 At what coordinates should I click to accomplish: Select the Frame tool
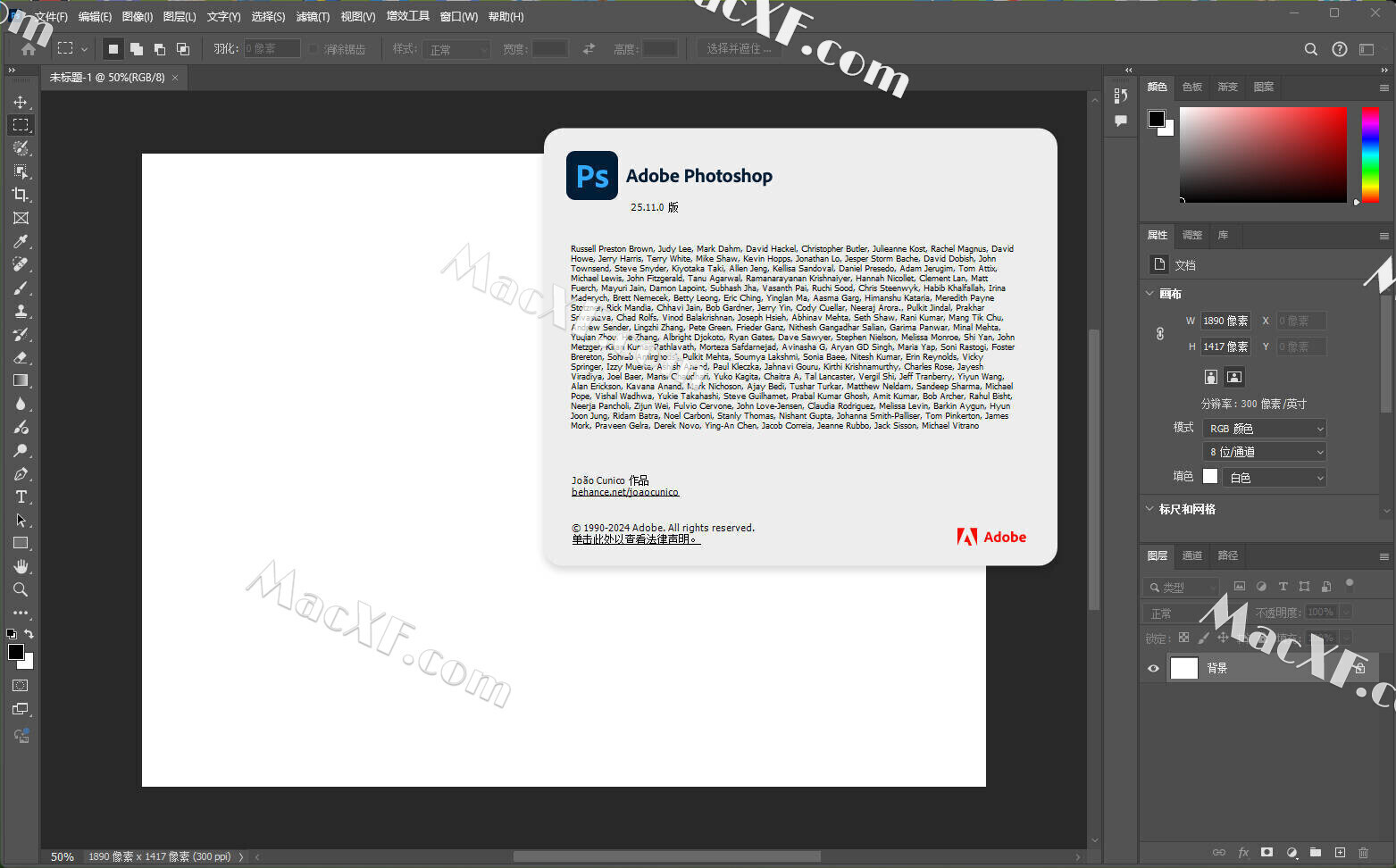[21, 218]
